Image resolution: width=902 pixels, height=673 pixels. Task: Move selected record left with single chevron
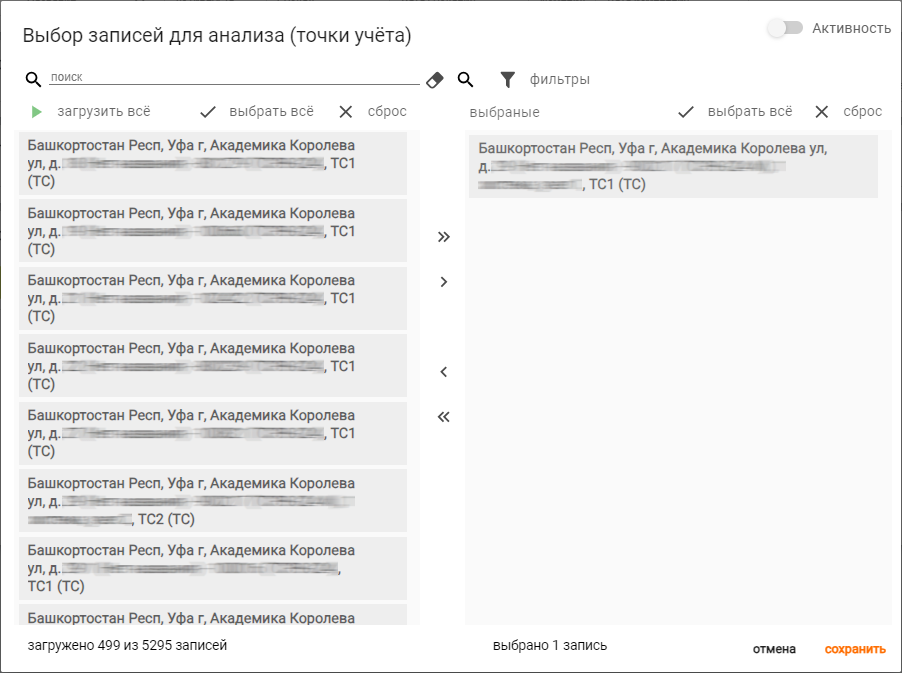coord(444,372)
